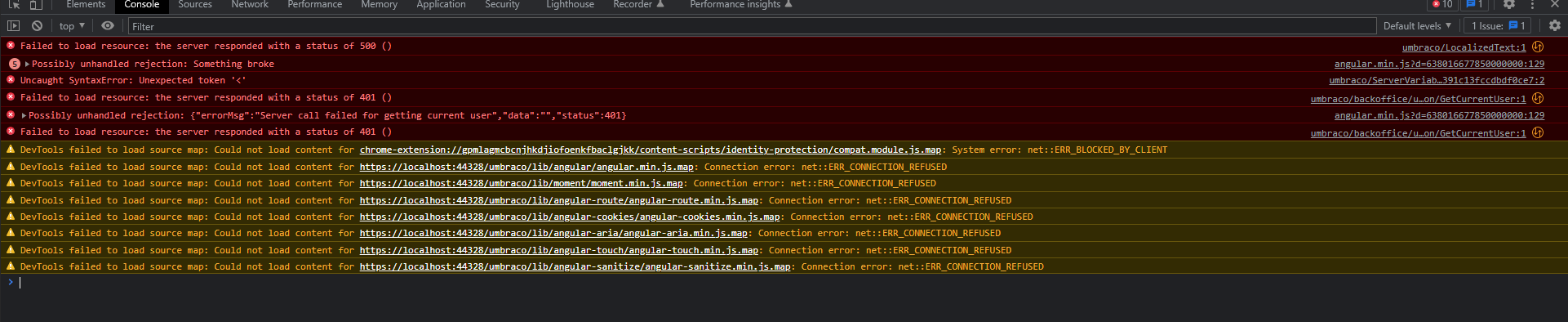This screenshot has height=322, width=1568.
Task: Open console settings gear beside Issues
Action: pyautogui.click(x=1554, y=26)
